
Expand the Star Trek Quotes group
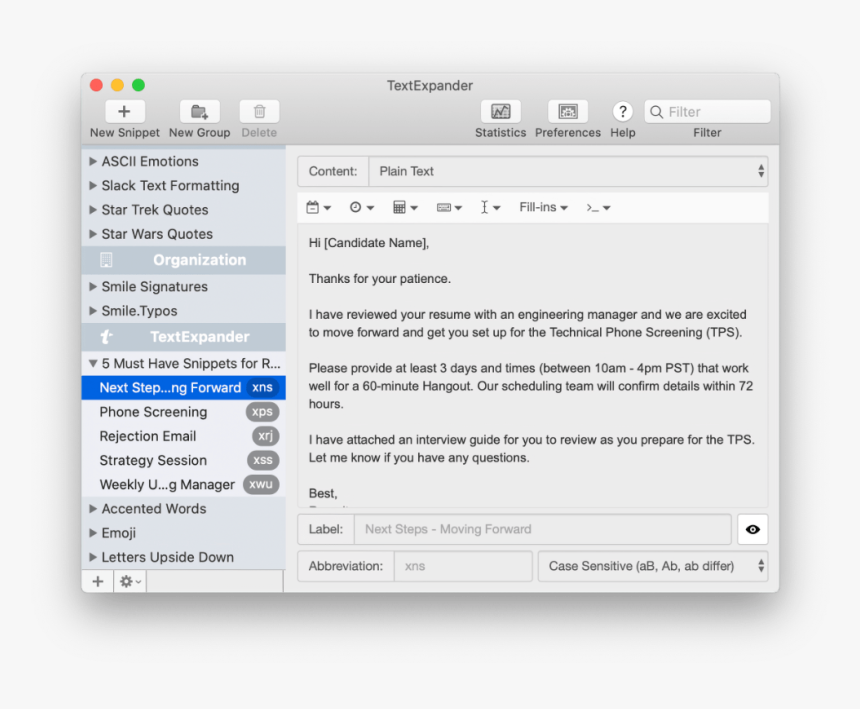[93, 209]
